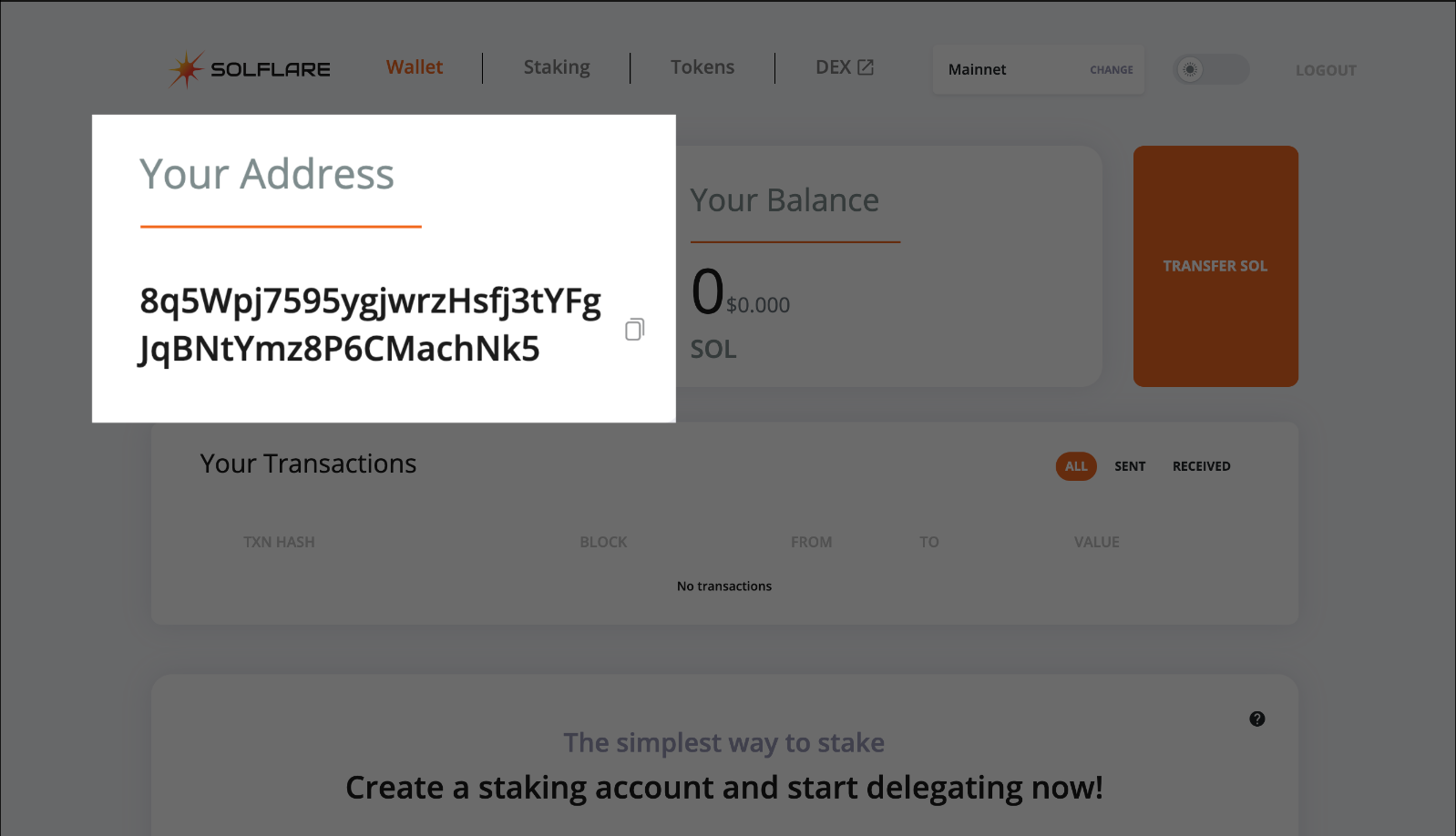The width and height of the screenshot is (1456, 836).
Task: Show only SENT transactions
Action: (1130, 466)
